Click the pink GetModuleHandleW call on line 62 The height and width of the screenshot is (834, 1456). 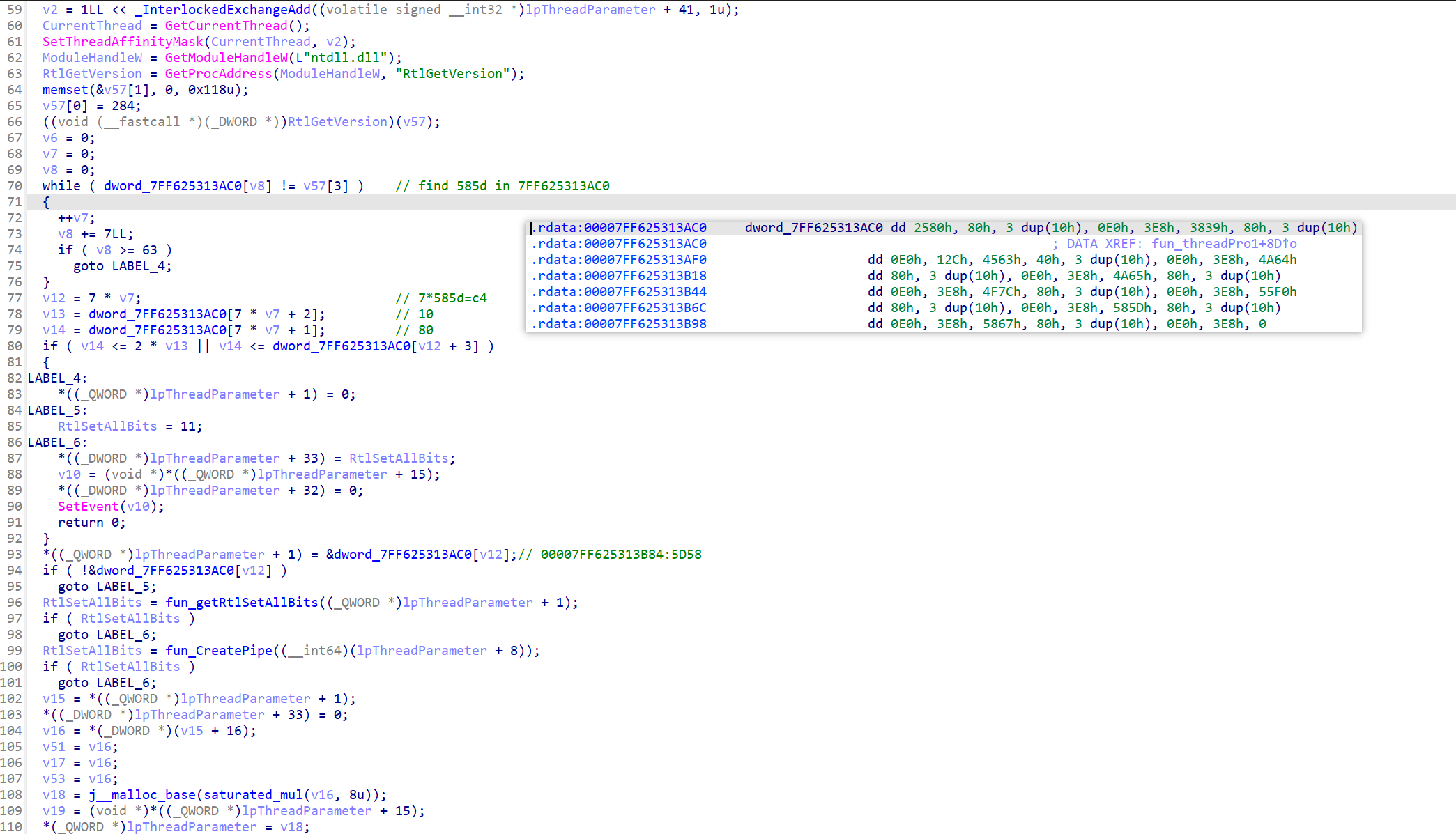[x=226, y=58]
